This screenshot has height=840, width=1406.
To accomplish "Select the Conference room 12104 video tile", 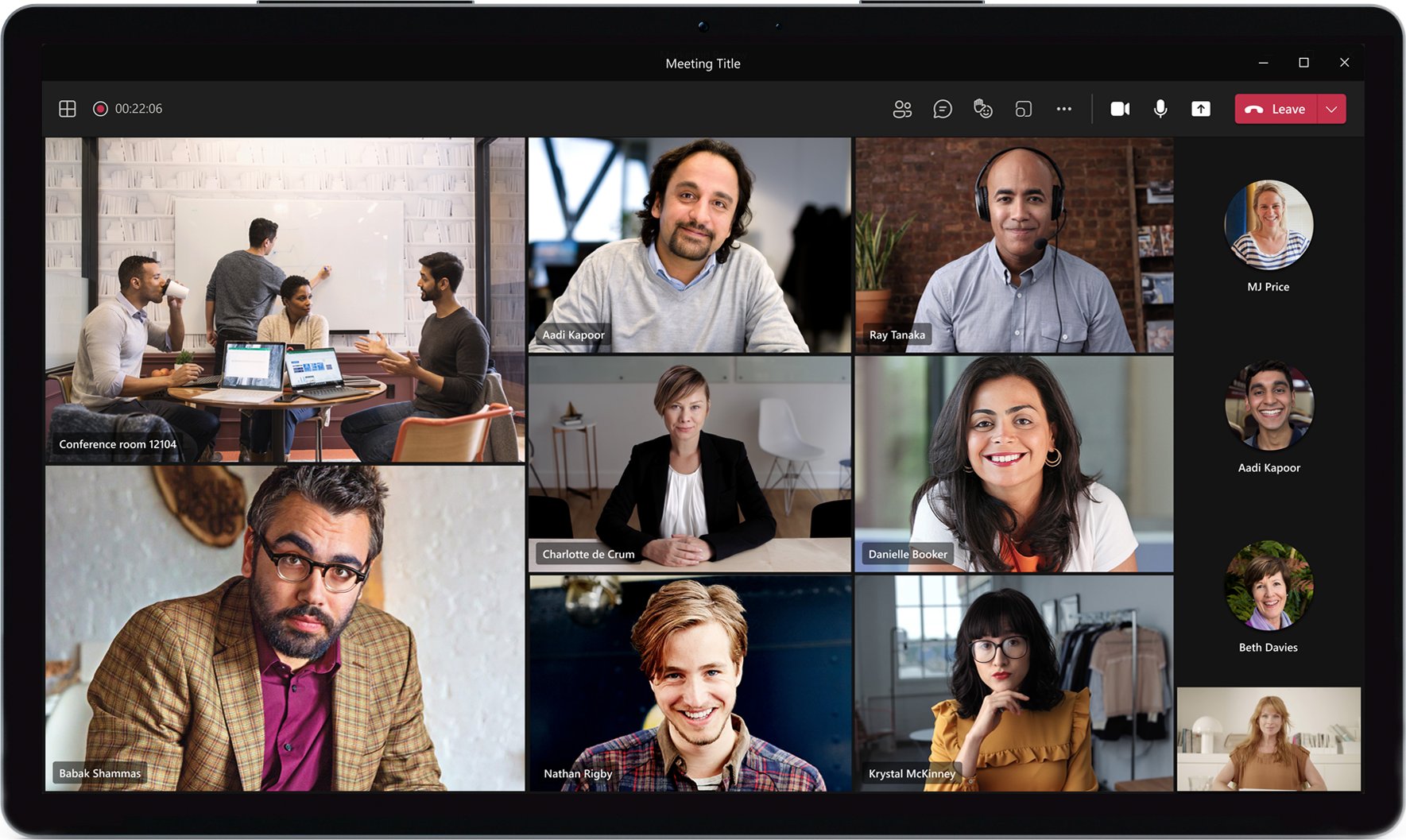I will 285,300.
